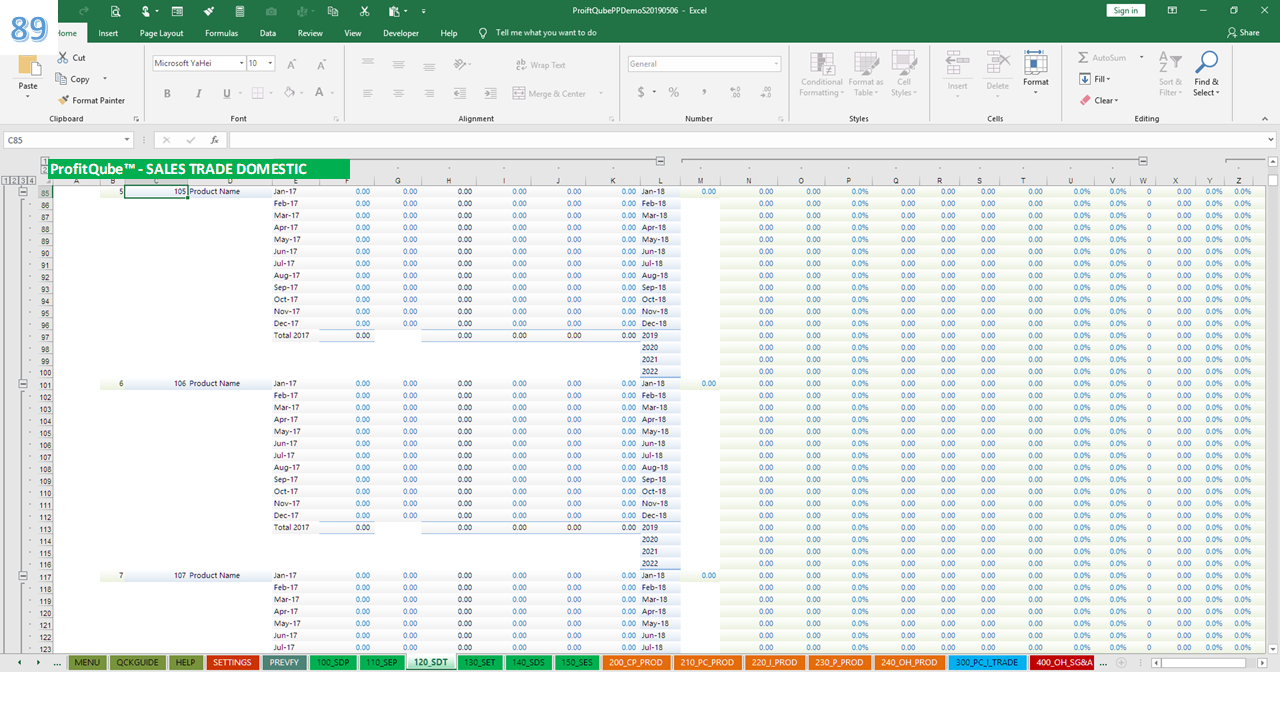
Task: Click the AutoSum sigma icon
Action: (1083, 58)
